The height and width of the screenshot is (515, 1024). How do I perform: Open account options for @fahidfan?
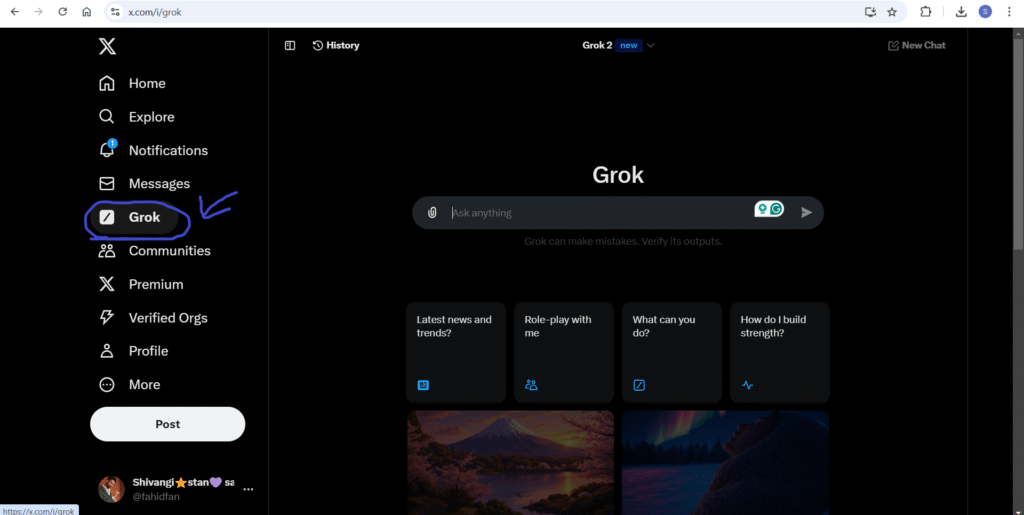click(248, 489)
